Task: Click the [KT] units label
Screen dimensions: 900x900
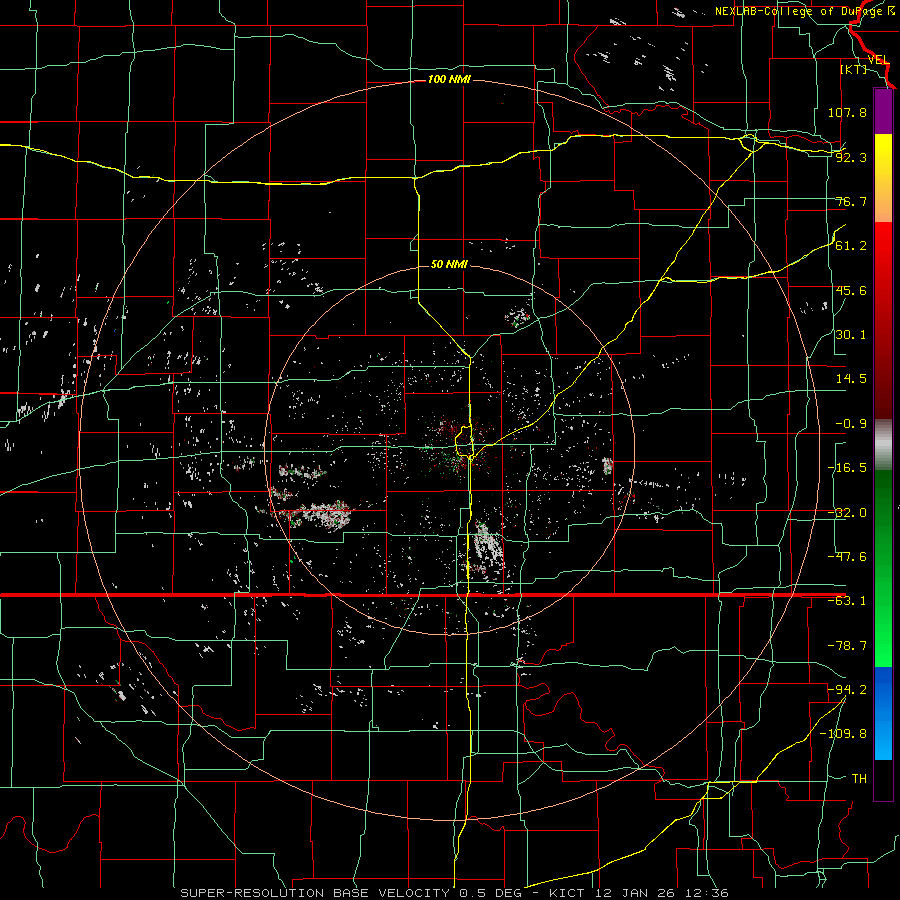Action: coord(854,69)
